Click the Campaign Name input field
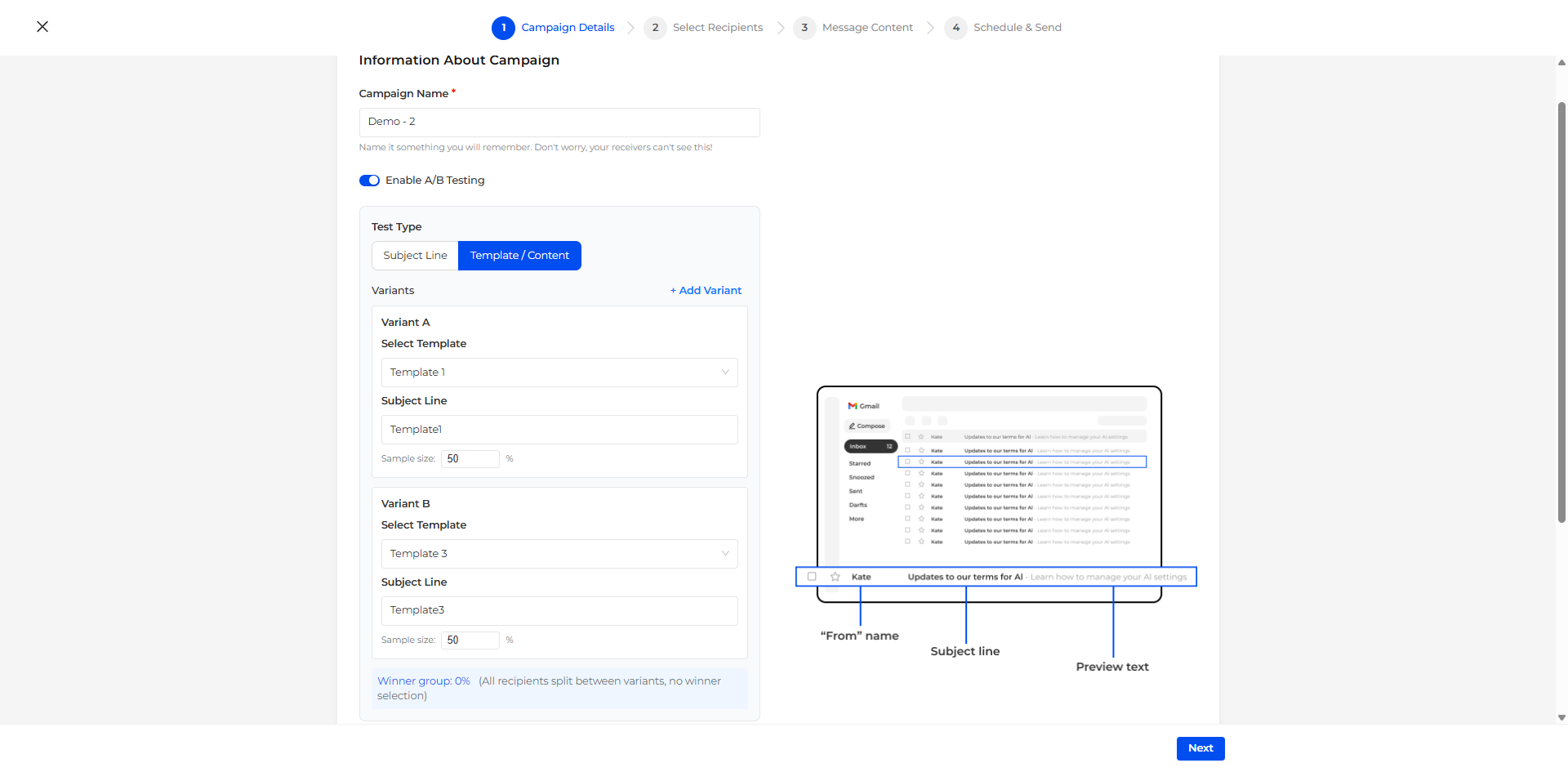The width and height of the screenshot is (1568, 772). coord(559,123)
